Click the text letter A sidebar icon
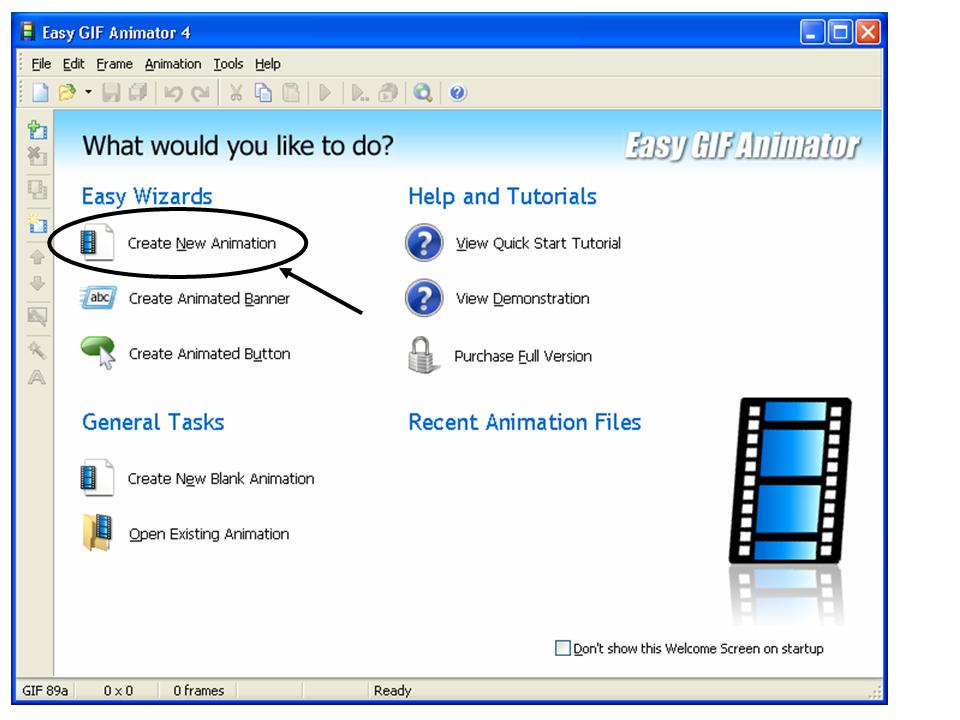This screenshot has width=960, height=720. tap(37, 377)
